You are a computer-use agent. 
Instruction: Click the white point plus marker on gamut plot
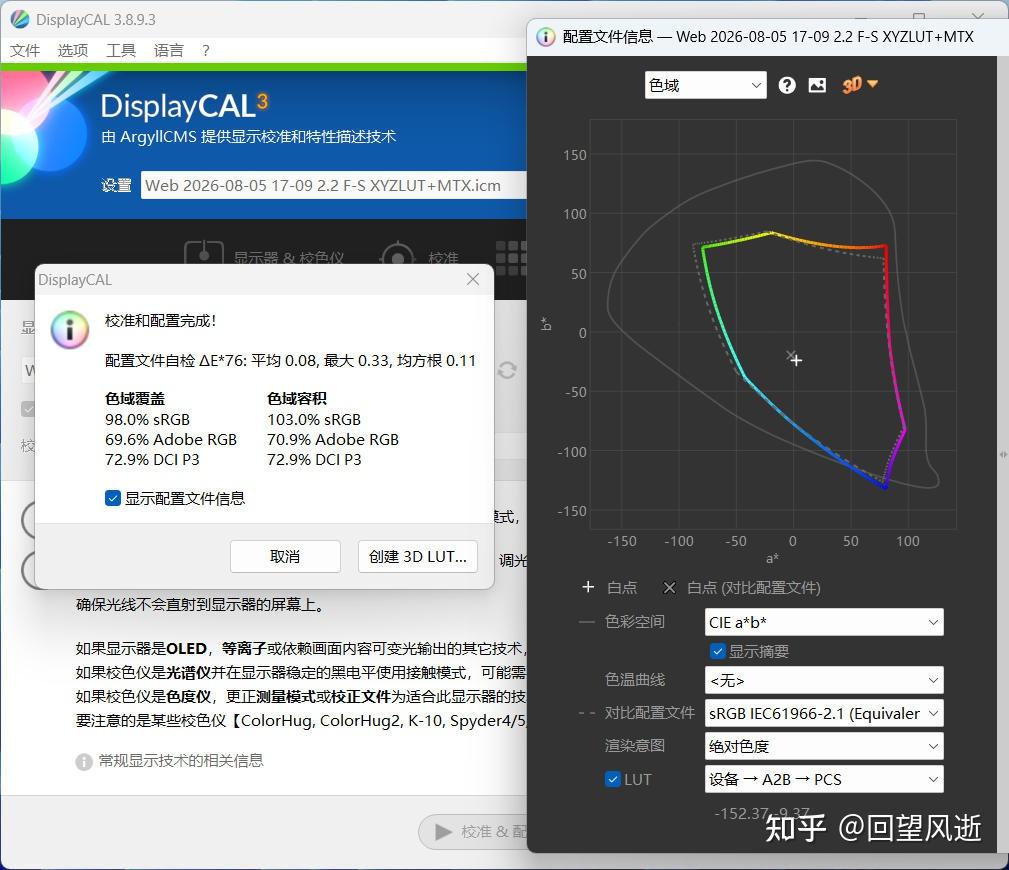point(797,361)
